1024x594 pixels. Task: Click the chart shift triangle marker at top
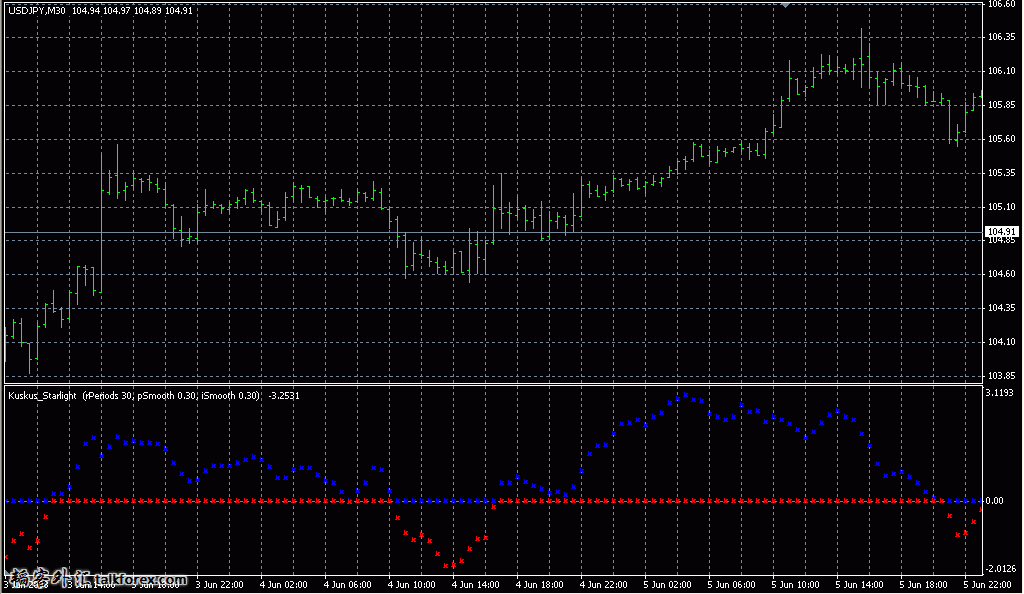pyautogui.click(x=786, y=5)
